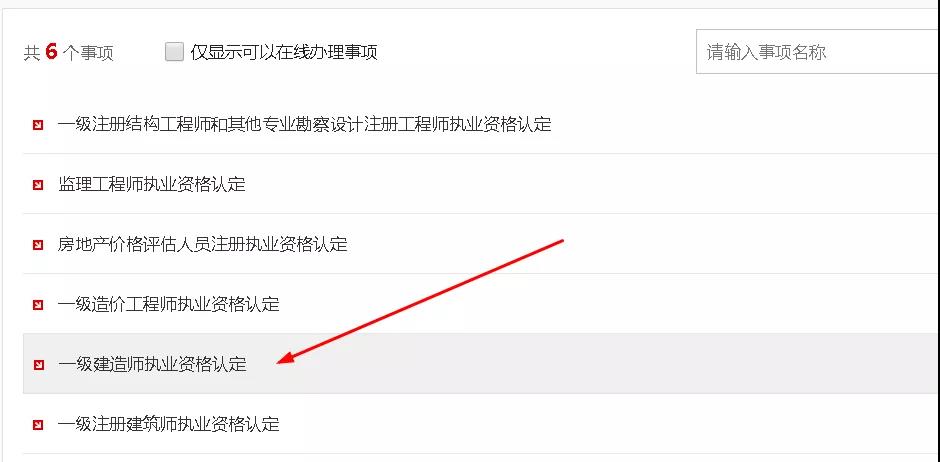Click red arrow icon beside 一级注册结构工程师 item
This screenshot has width=940, height=462.
[38, 125]
